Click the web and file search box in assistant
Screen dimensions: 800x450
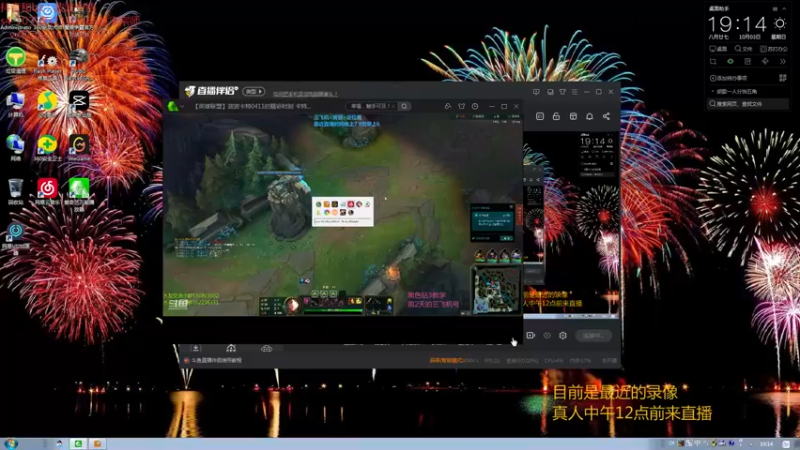[748, 104]
